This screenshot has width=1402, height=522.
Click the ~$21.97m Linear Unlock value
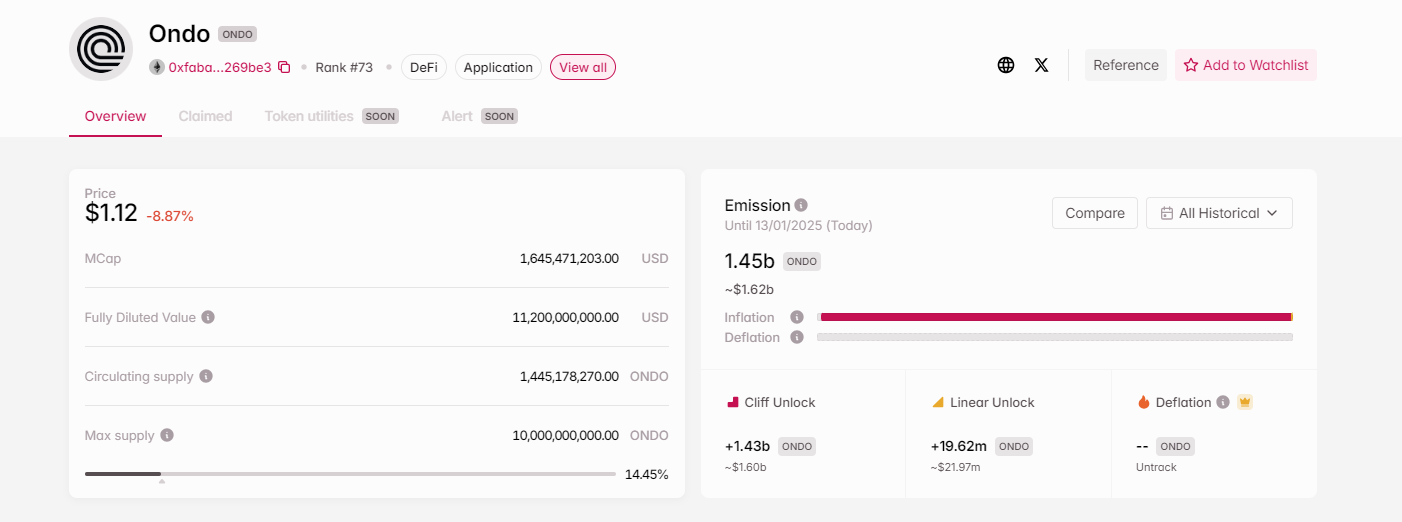[x=956, y=467]
